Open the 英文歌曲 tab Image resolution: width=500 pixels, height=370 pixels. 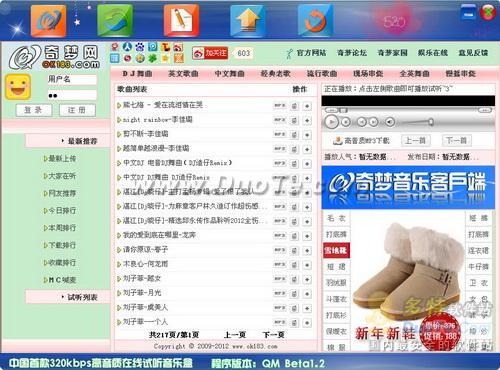pyautogui.click(x=183, y=73)
